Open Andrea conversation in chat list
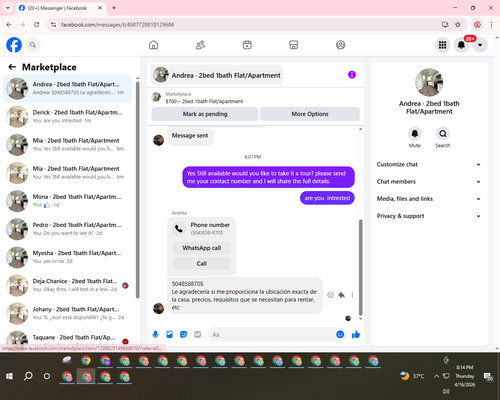The image size is (500, 400). coord(68,89)
